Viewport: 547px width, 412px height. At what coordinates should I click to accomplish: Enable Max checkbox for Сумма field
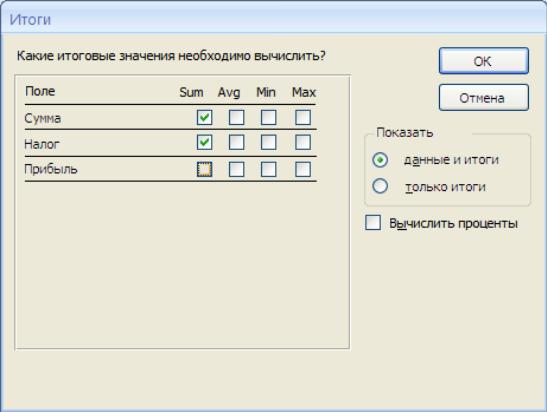[x=303, y=118]
